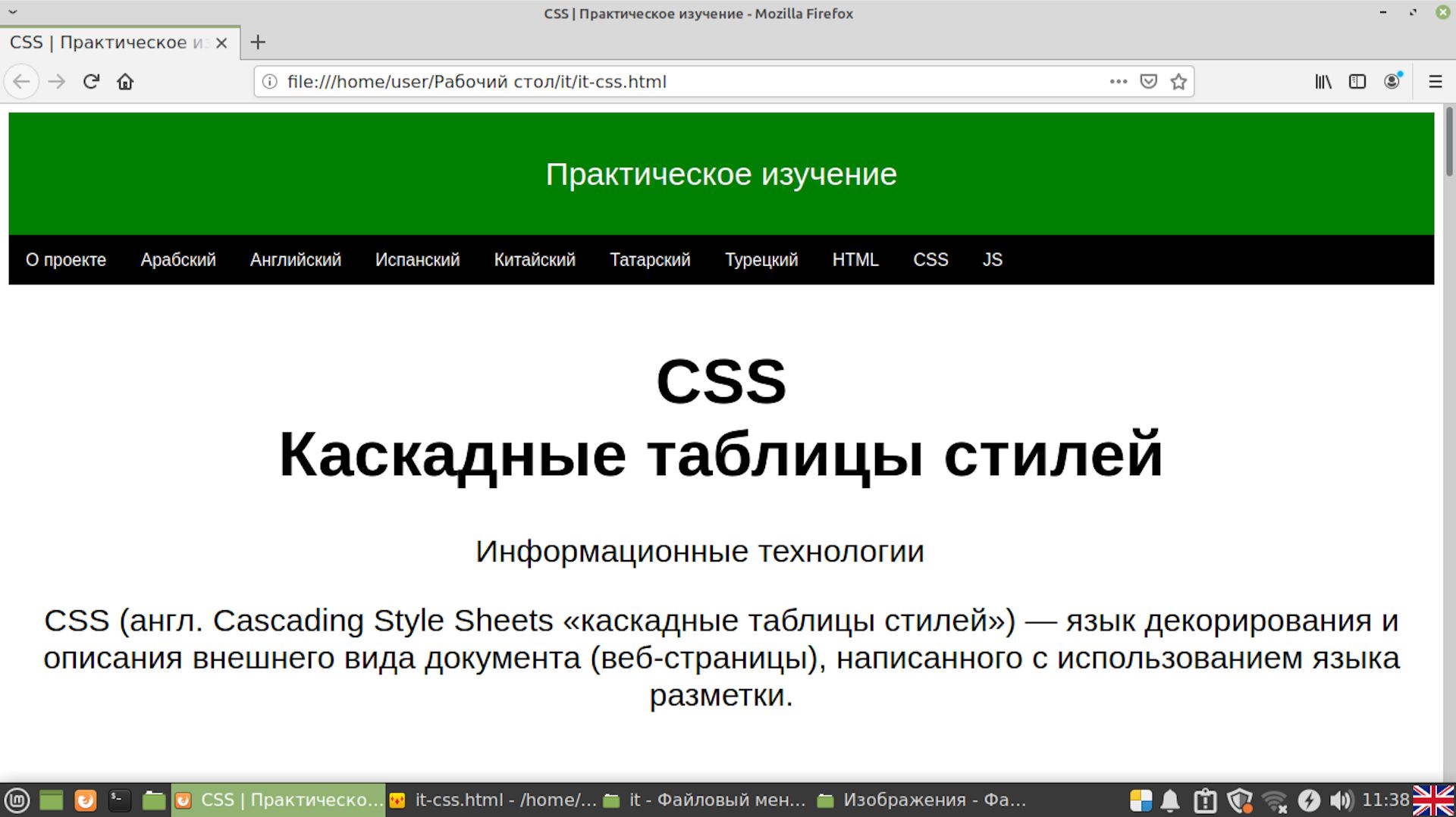Bookmark this page with the star
Screen dimensions: 1456x817
1178,81
